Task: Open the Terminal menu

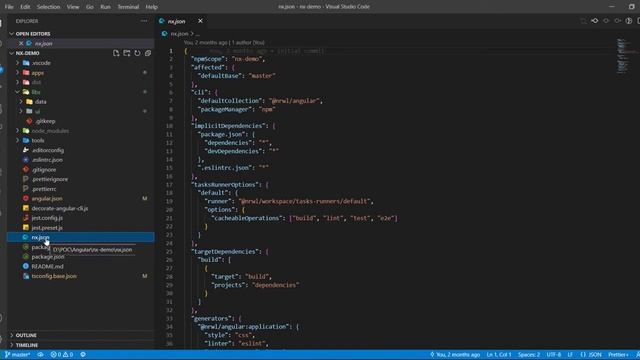Action: 128,7
